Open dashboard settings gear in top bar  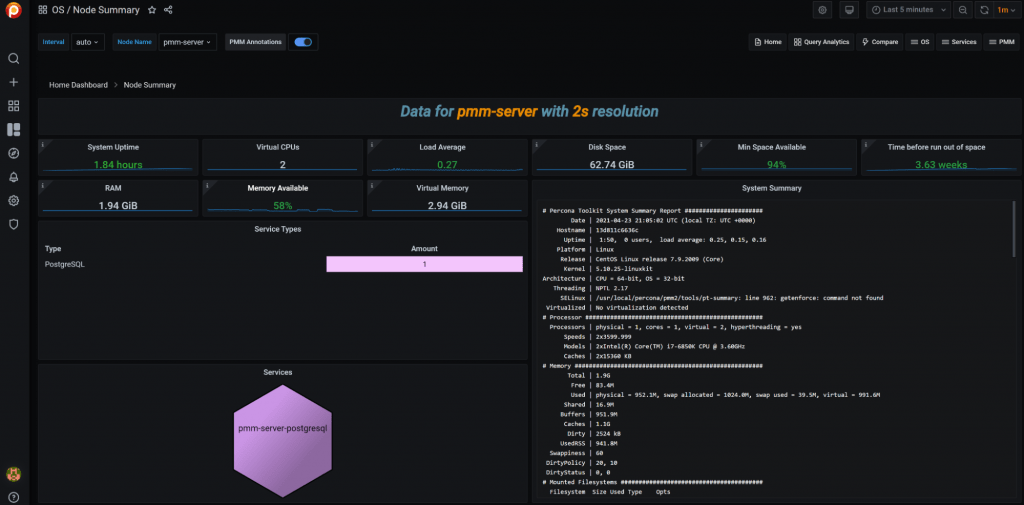(x=822, y=10)
